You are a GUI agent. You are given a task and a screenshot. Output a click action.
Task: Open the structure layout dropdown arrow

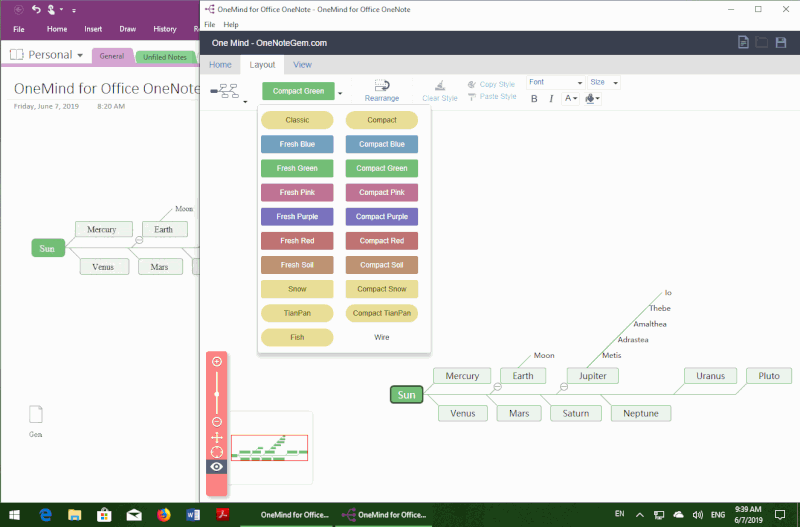point(245,102)
